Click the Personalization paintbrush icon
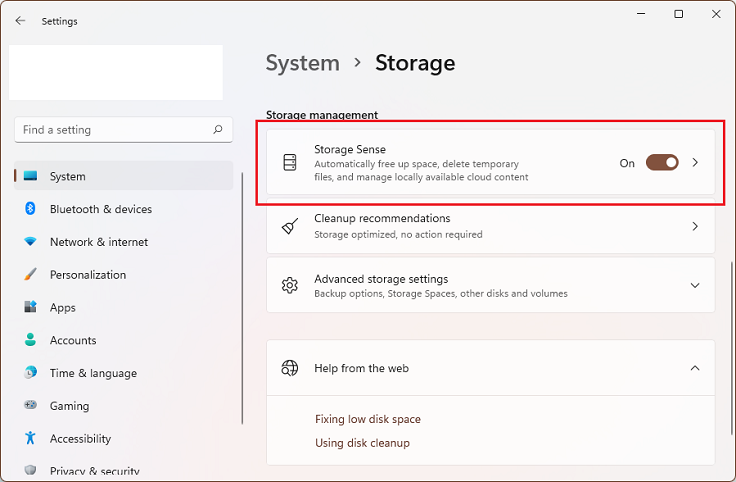 (31, 274)
